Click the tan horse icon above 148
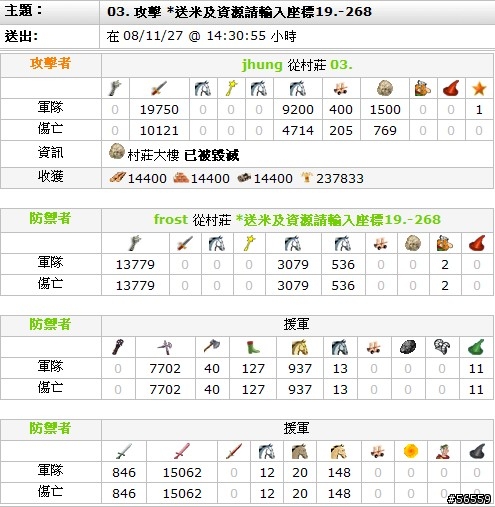495x507 pixels. pyautogui.click(x=339, y=451)
